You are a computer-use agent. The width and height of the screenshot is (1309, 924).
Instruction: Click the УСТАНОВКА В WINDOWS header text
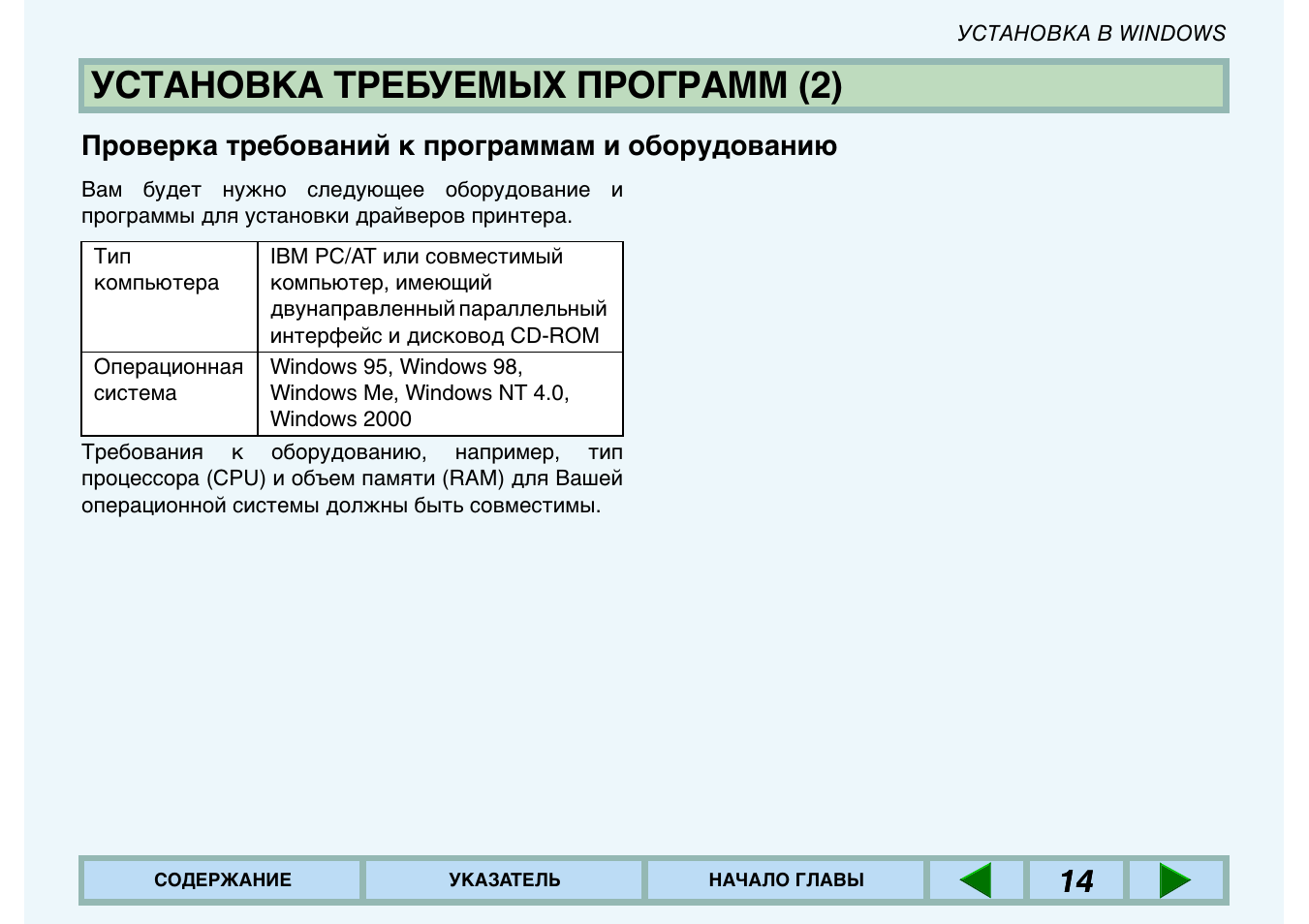[x=1091, y=34]
